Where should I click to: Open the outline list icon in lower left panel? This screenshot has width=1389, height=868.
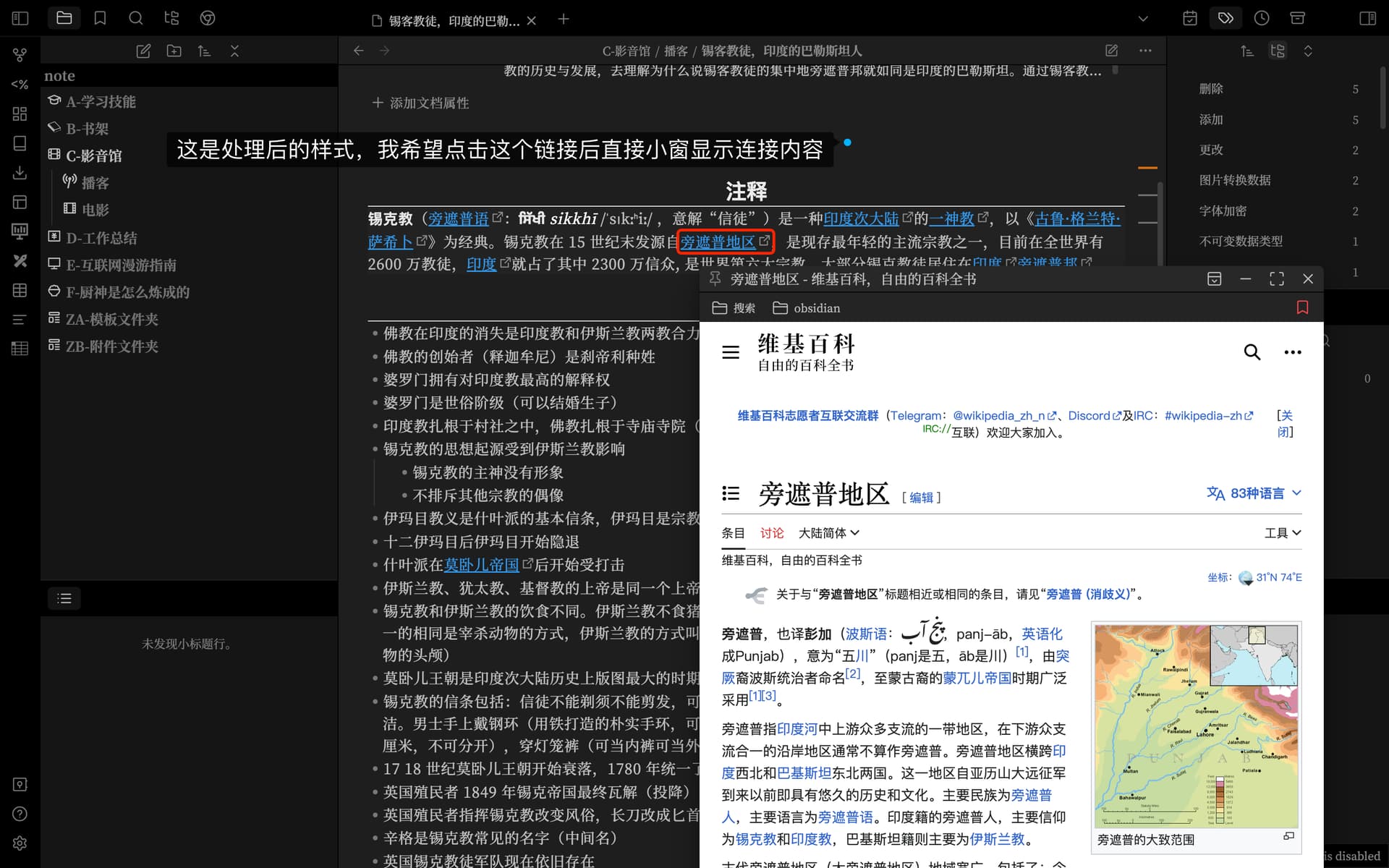click(64, 598)
